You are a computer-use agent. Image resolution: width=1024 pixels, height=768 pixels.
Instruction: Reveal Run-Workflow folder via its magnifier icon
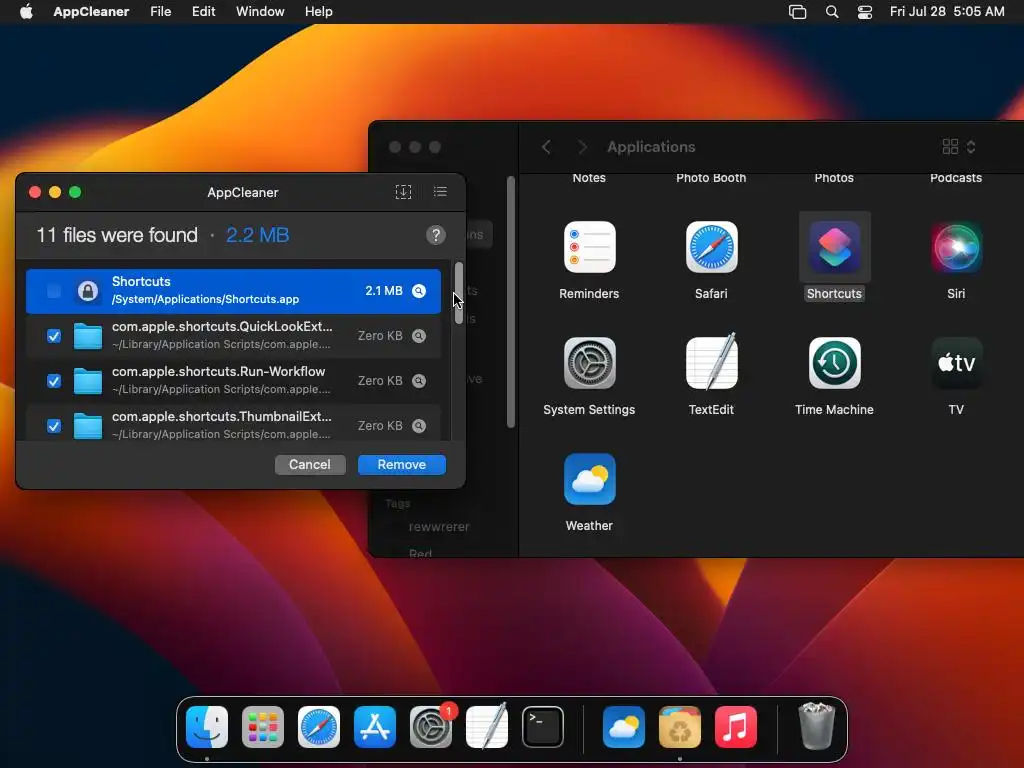point(419,381)
